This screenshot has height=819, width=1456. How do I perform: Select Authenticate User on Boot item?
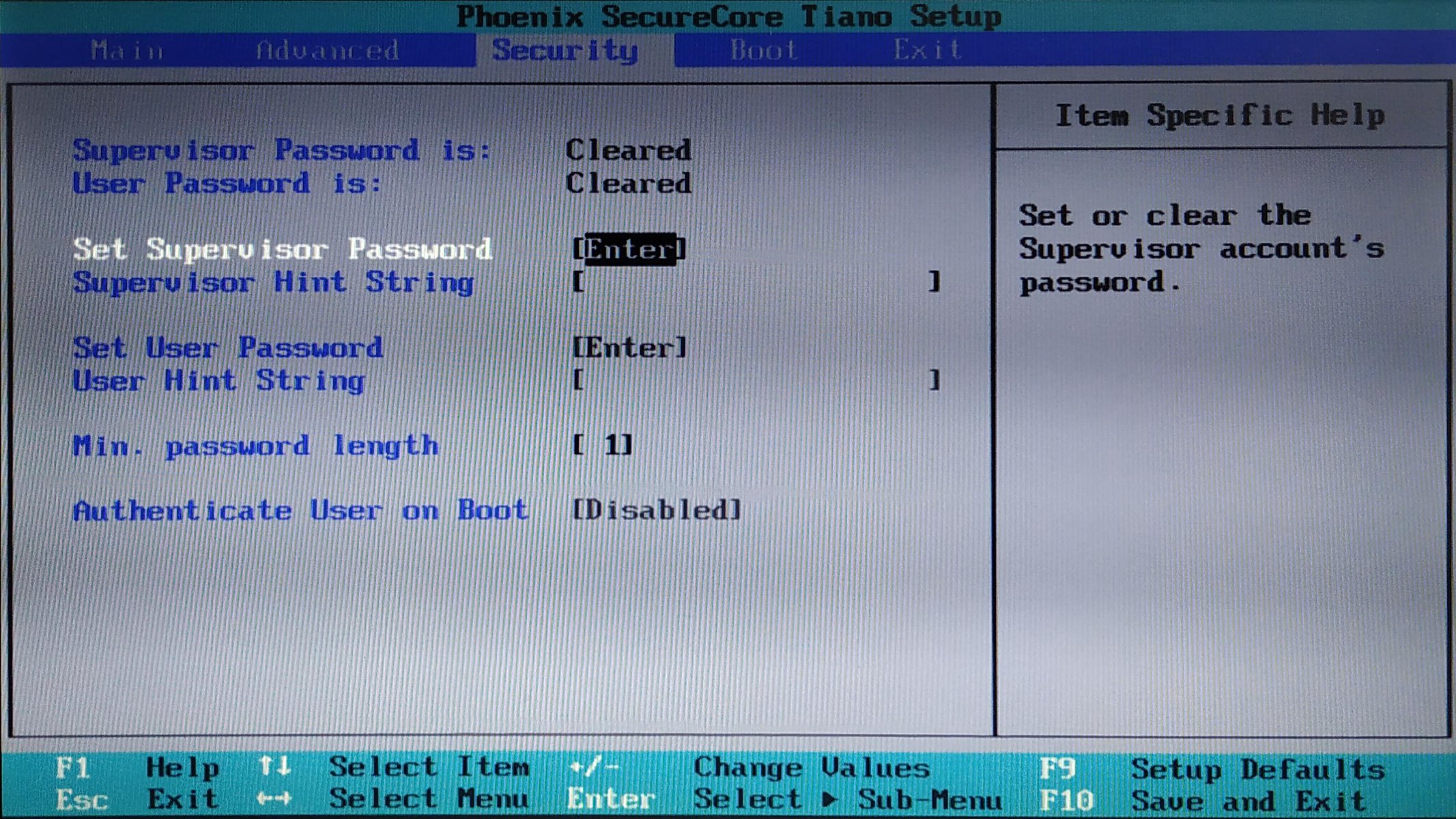[301, 511]
